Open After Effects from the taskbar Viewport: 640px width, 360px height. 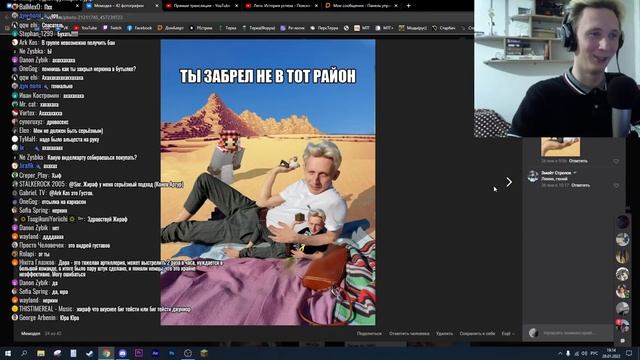coord(155,353)
